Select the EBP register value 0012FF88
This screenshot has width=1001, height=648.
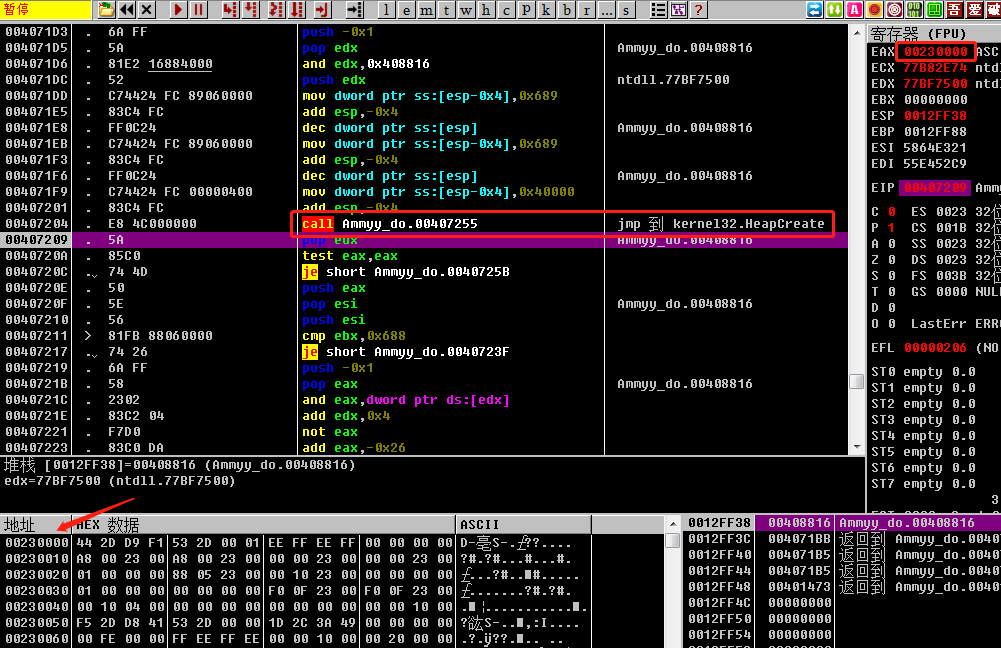tap(935, 132)
